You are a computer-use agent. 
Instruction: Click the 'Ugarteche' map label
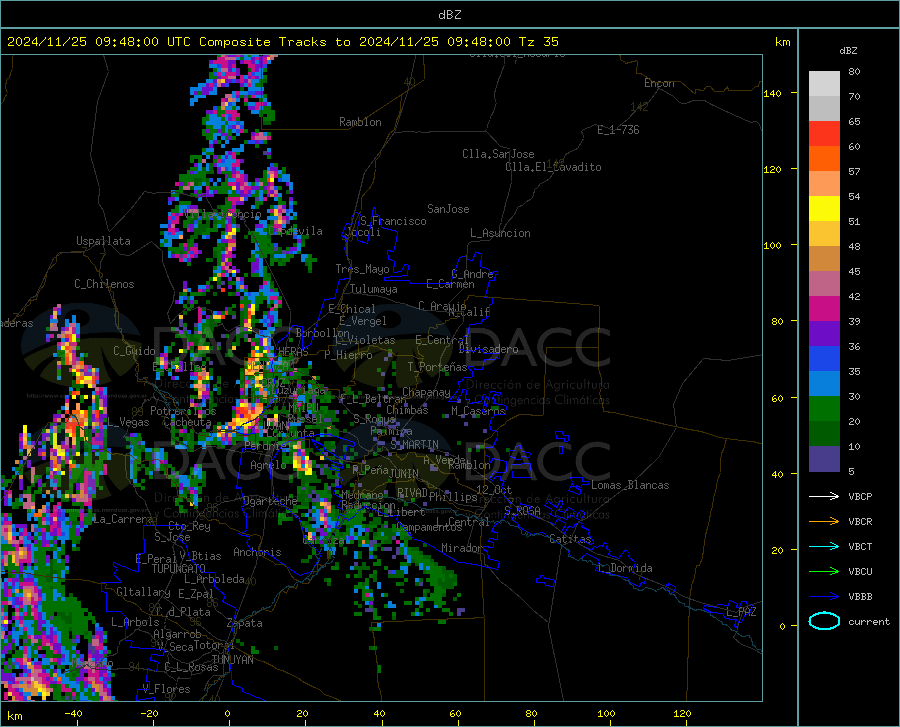click(270, 501)
